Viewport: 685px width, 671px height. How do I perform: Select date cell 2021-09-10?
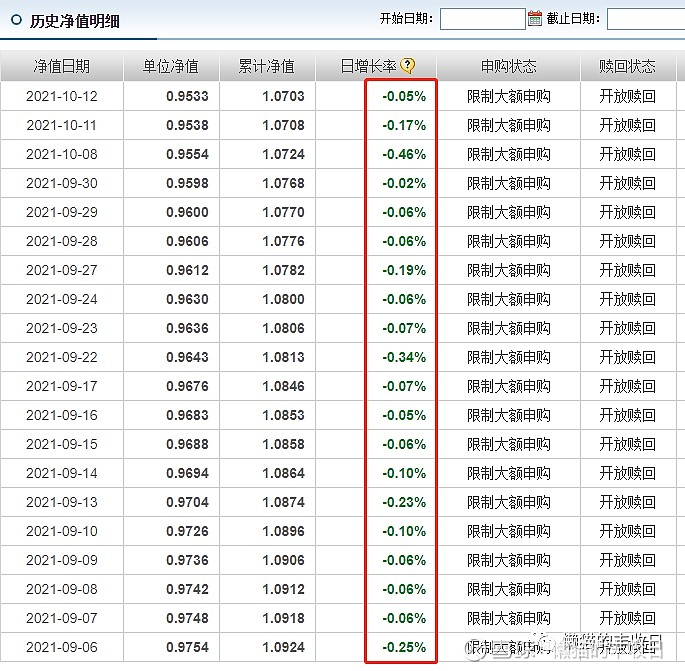(62, 531)
